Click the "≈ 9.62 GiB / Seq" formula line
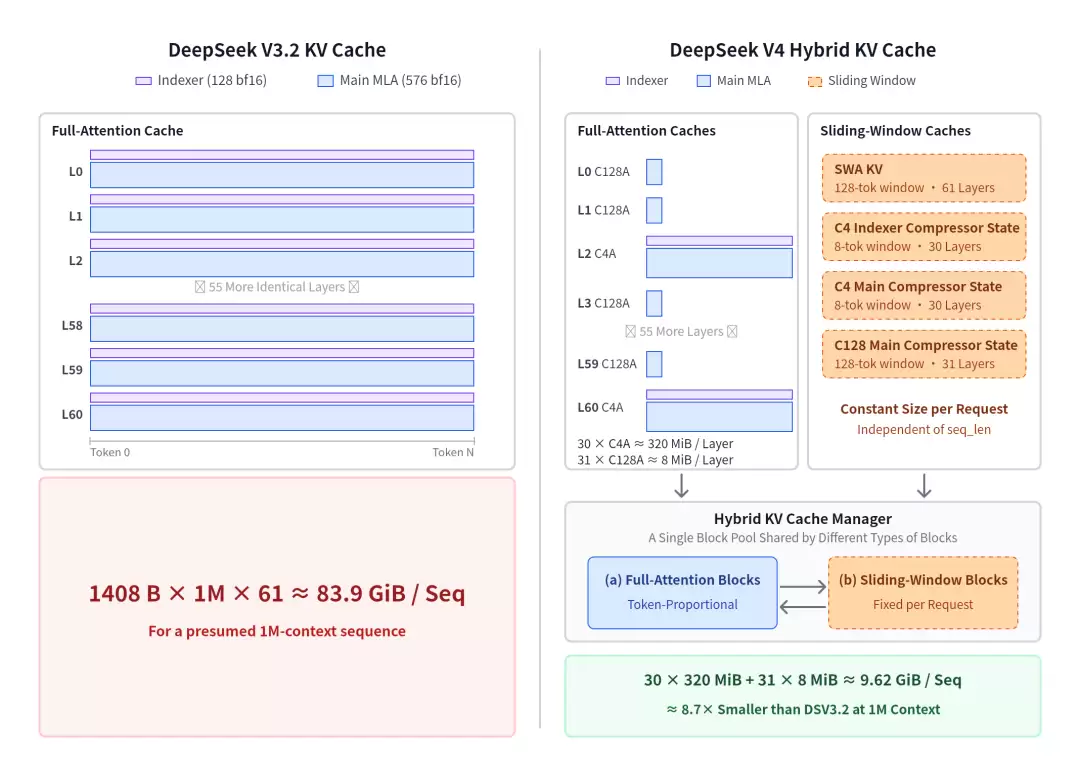The width and height of the screenshot is (1080, 777). click(x=802, y=680)
